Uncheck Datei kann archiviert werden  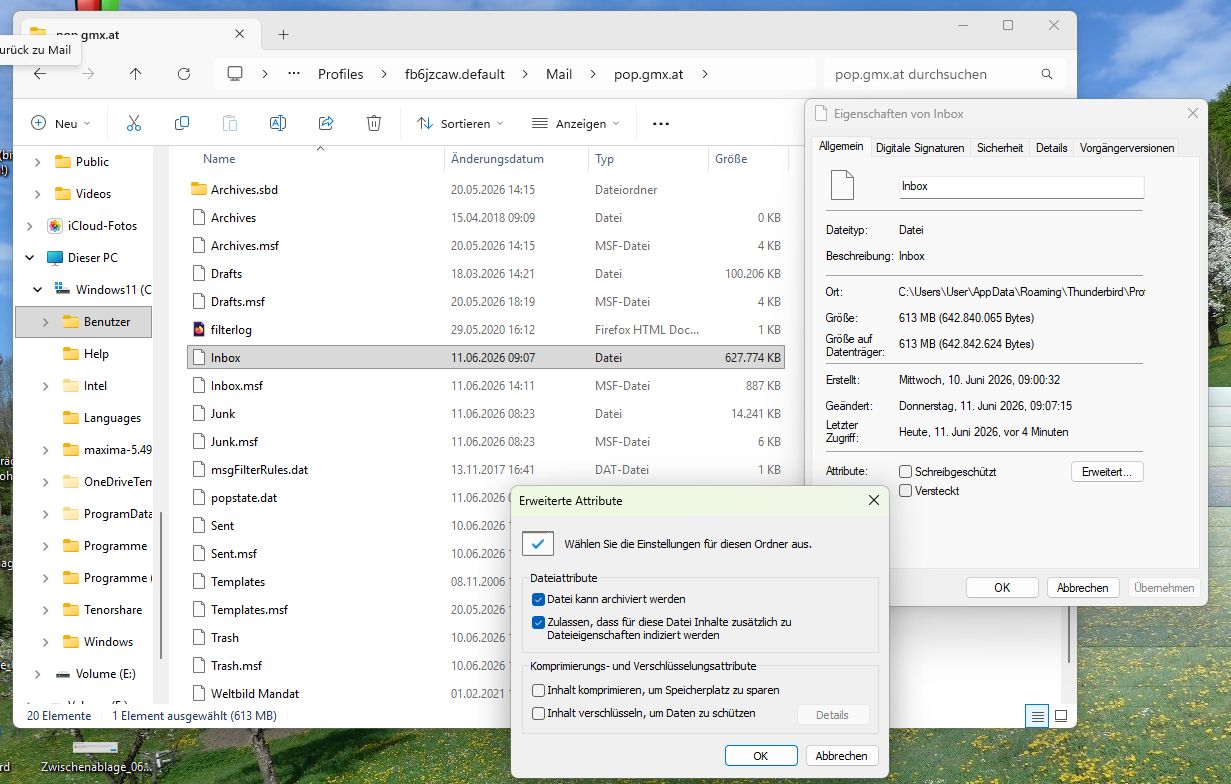click(539, 599)
